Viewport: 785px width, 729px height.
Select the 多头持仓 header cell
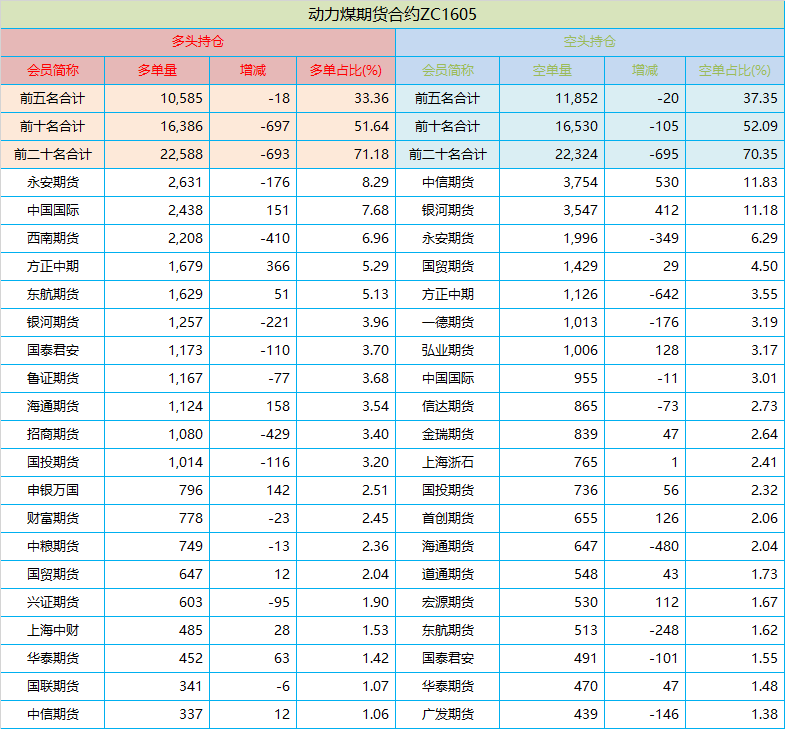[198, 42]
